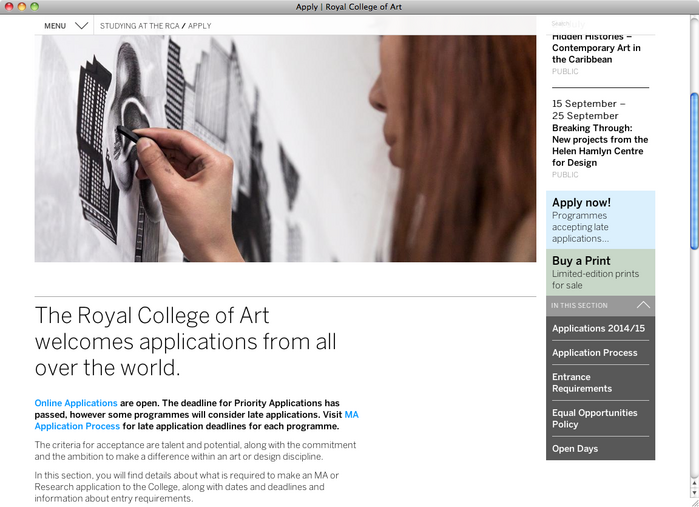Click the heading 'The Royal College of Art welcomes'
The width and height of the screenshot is (699, 507).
[185, 342]
